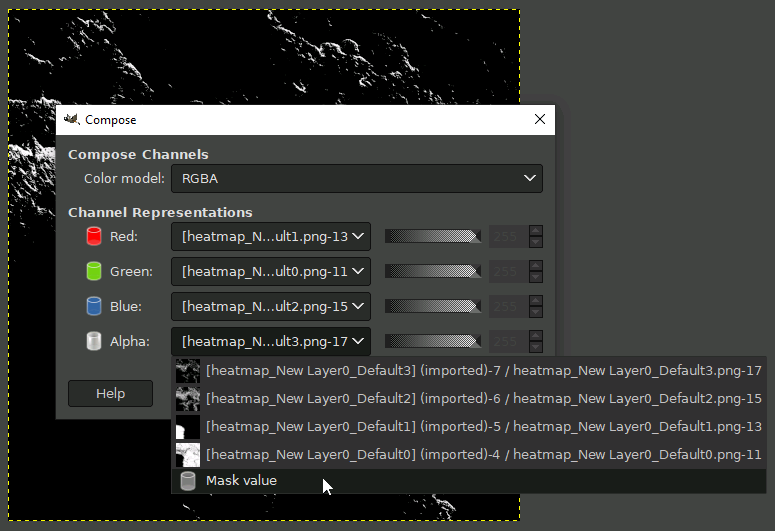Close the Compose dialog
This screenshot has width=775, height=531.
(540, 119)
